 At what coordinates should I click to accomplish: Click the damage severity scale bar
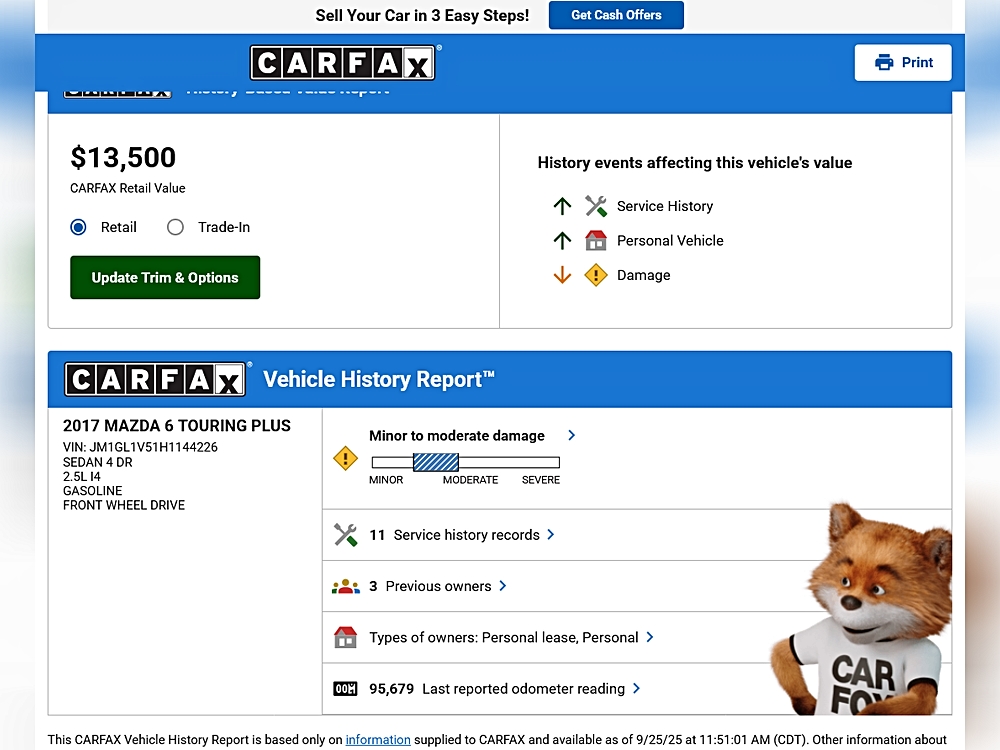(465, 462)
